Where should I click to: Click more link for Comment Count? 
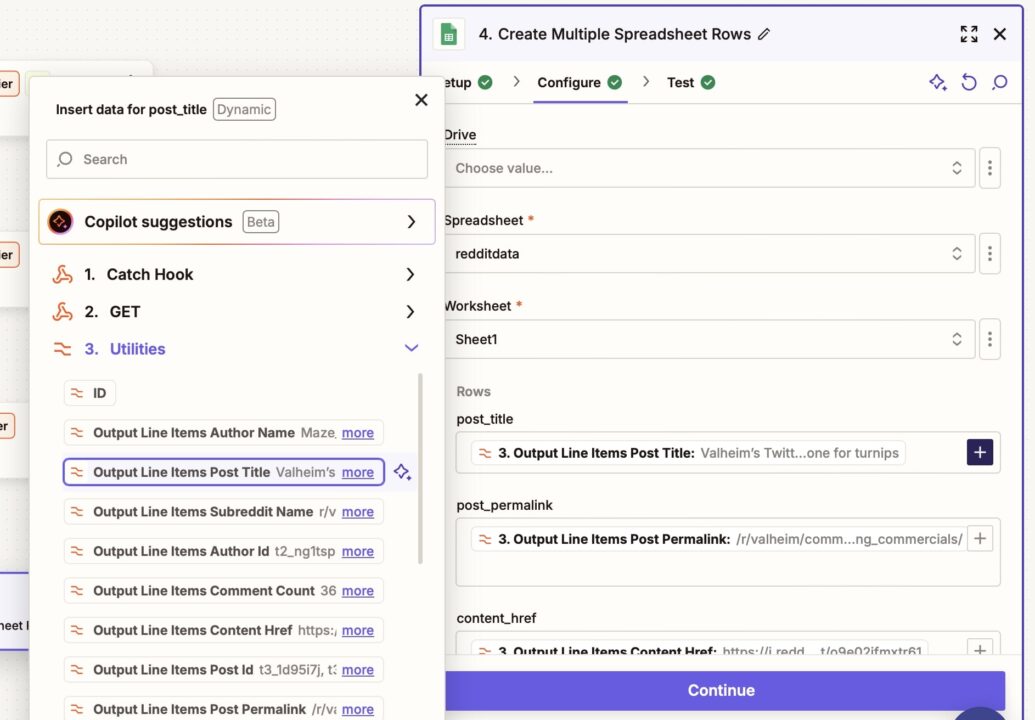[358, 591]
